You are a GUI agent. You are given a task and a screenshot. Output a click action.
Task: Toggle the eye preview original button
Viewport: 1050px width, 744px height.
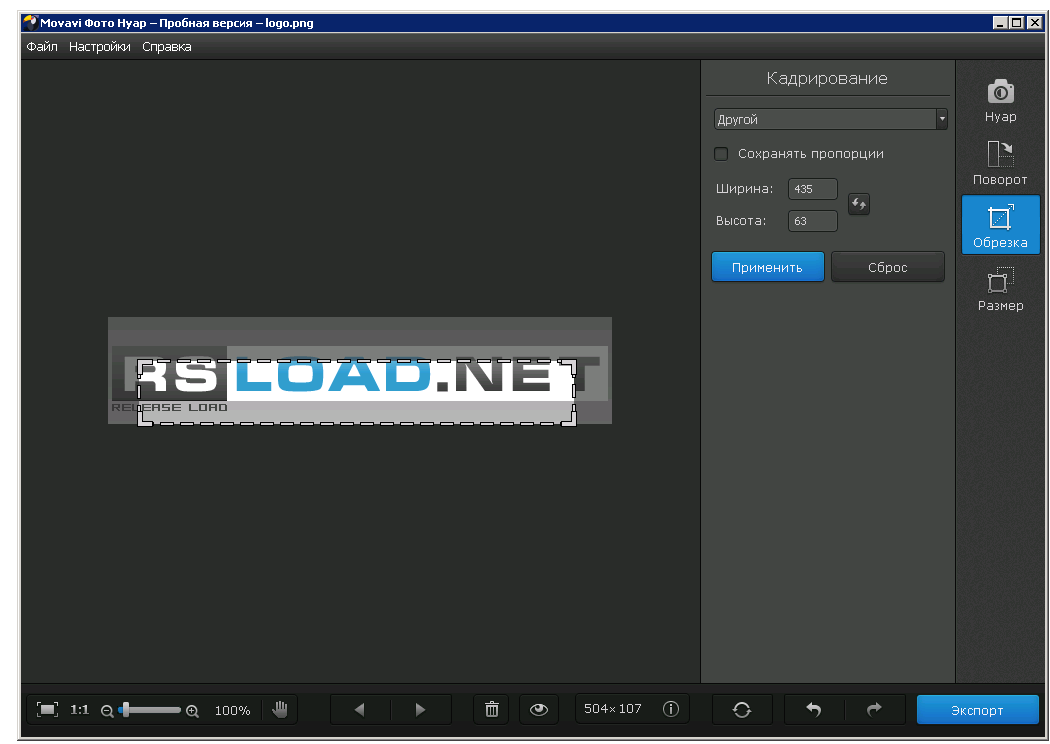pyautogui.click(x=538, y=709)
